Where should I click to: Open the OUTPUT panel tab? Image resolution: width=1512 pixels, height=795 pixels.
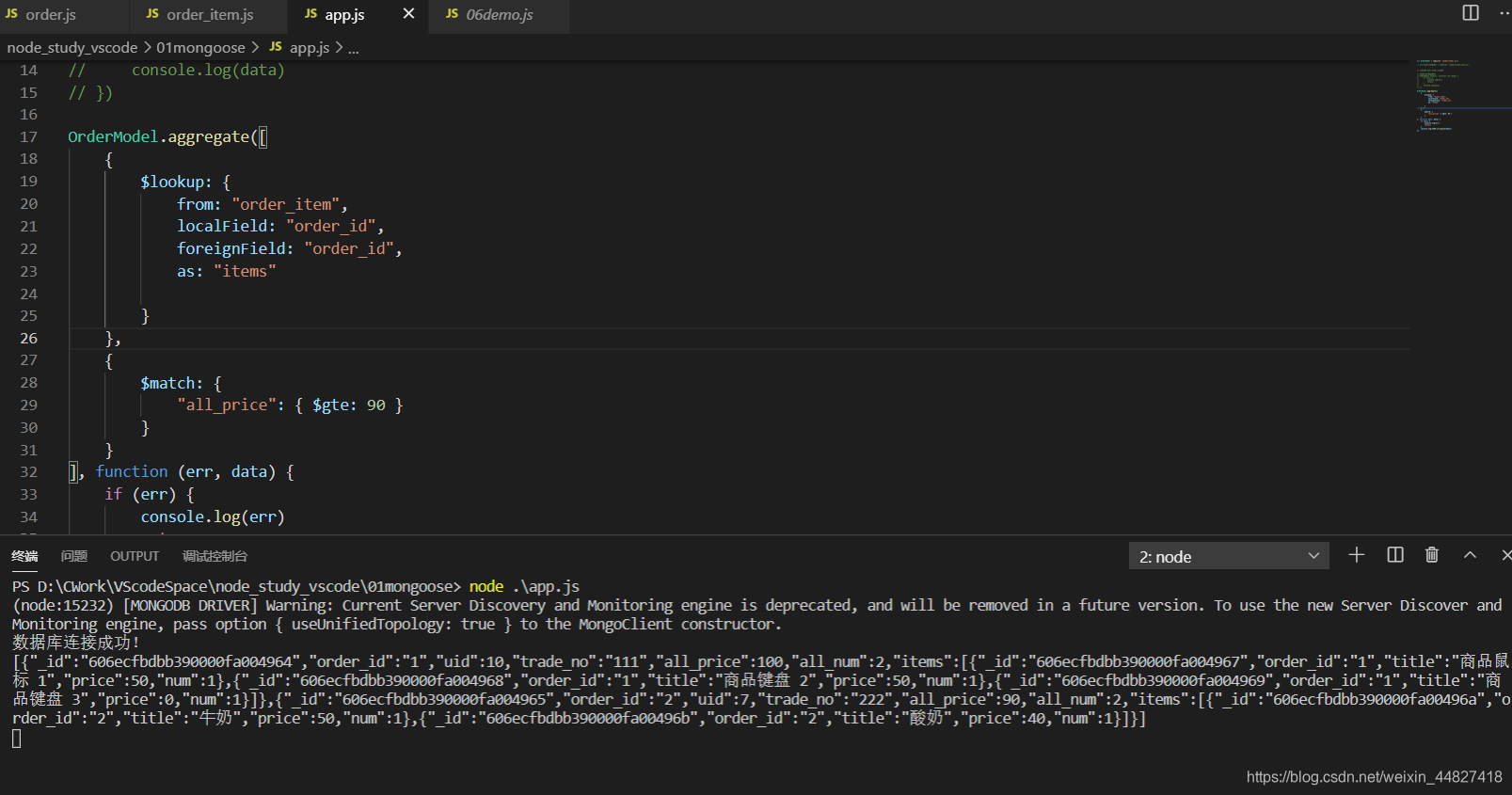coord(135,556)
